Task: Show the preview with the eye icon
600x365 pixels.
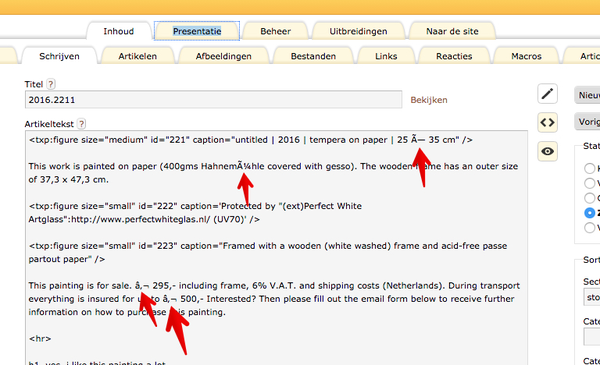Action: pos(547,152)
